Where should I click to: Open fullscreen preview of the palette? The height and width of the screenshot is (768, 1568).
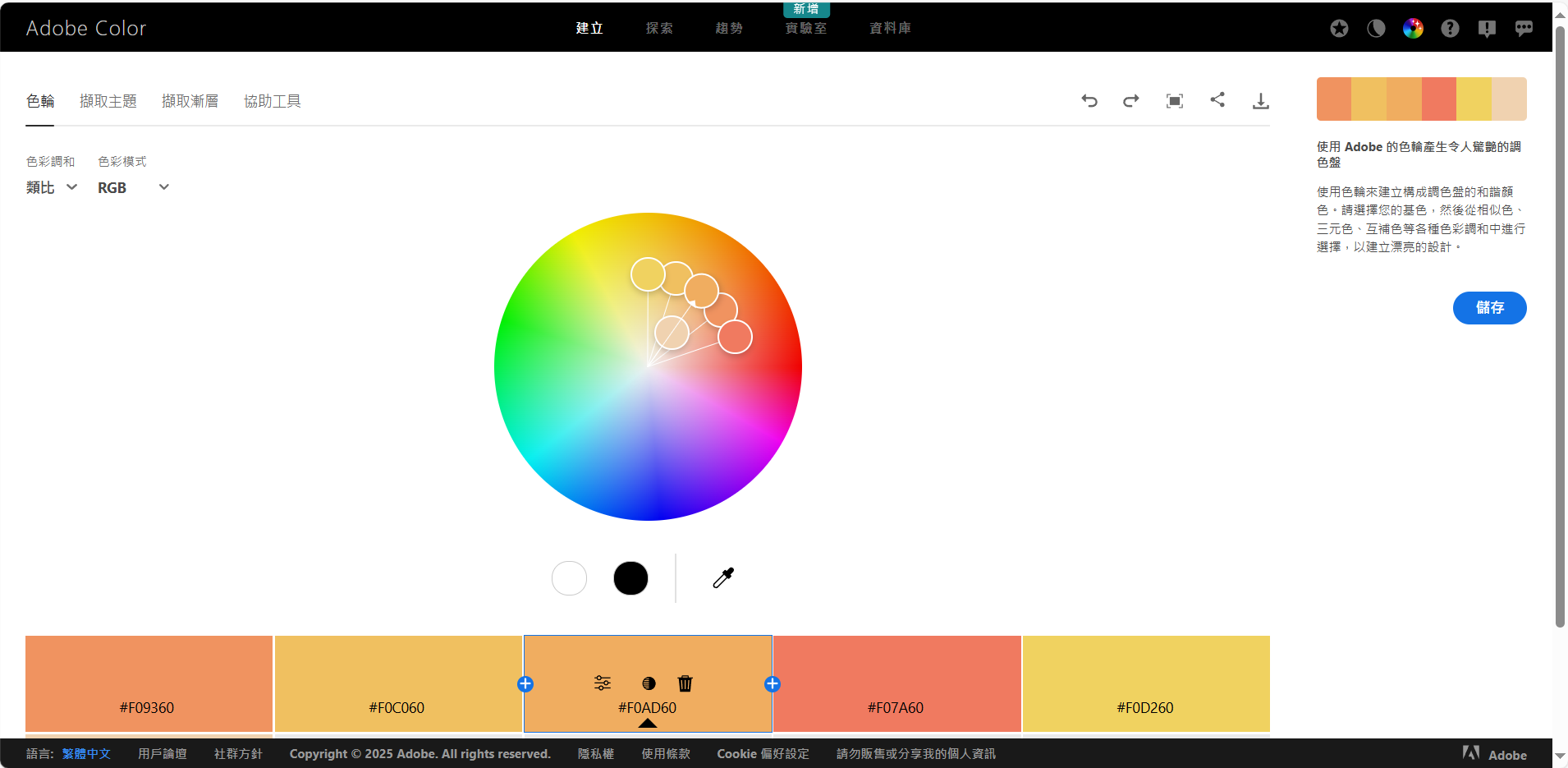1175,101
